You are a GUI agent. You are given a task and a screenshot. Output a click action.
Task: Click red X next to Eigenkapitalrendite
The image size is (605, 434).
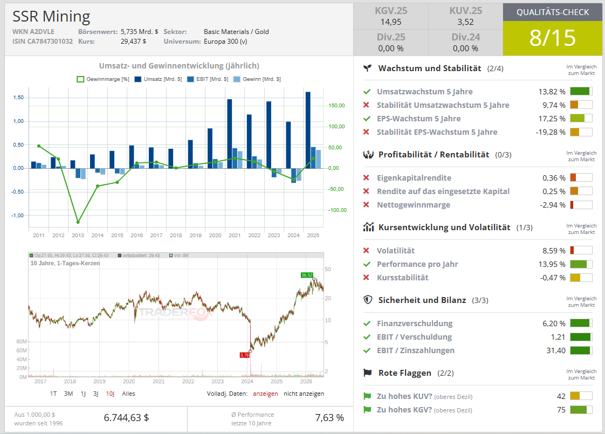366,178
